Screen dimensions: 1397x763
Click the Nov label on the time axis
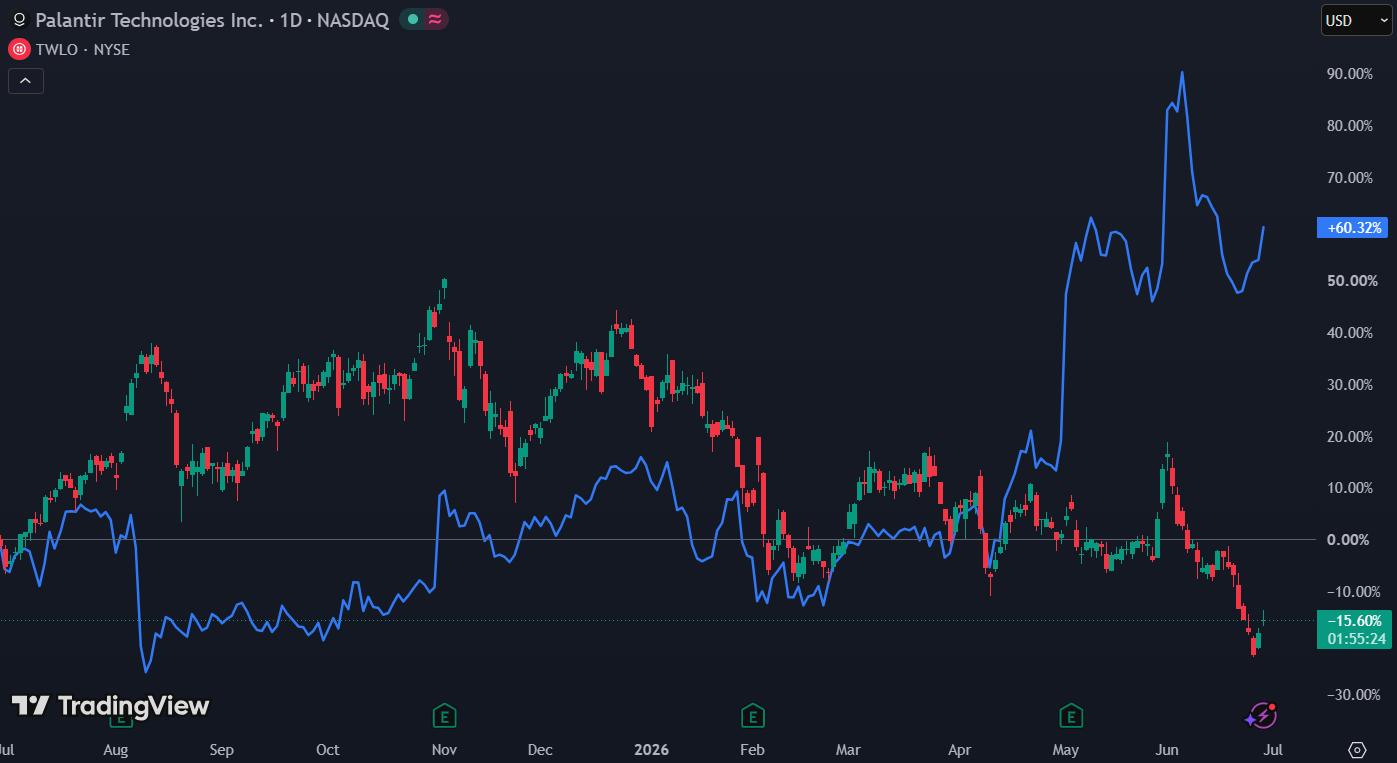tap(445, 750)
